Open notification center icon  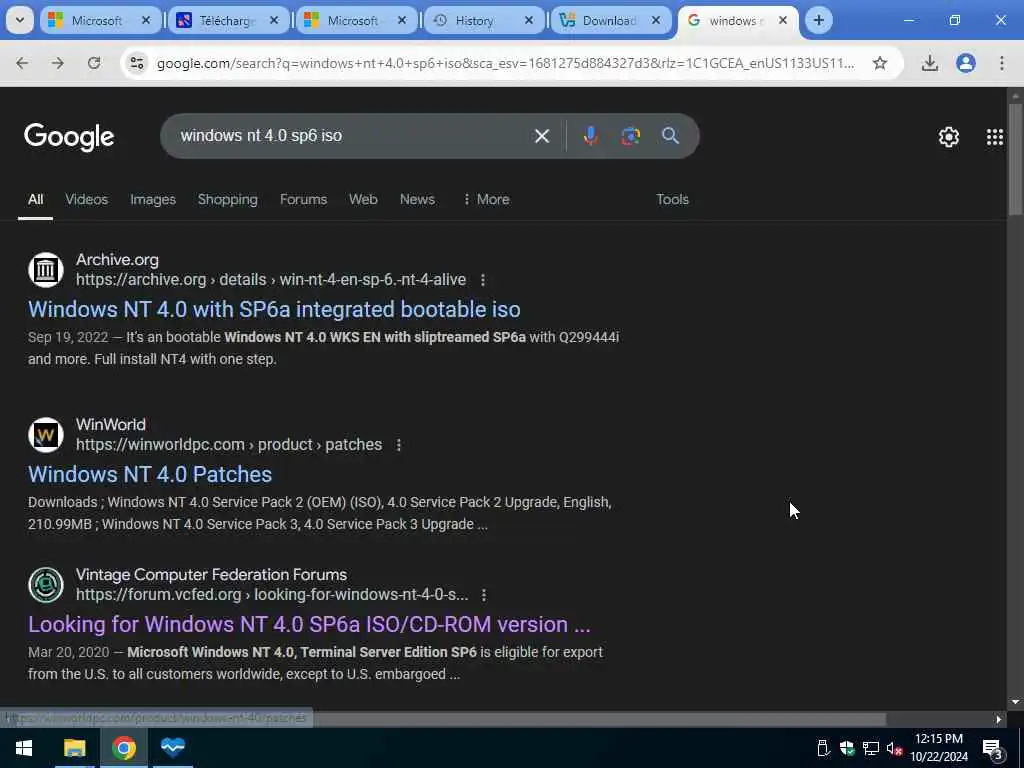pyautogui.click(x=993, y=749)
